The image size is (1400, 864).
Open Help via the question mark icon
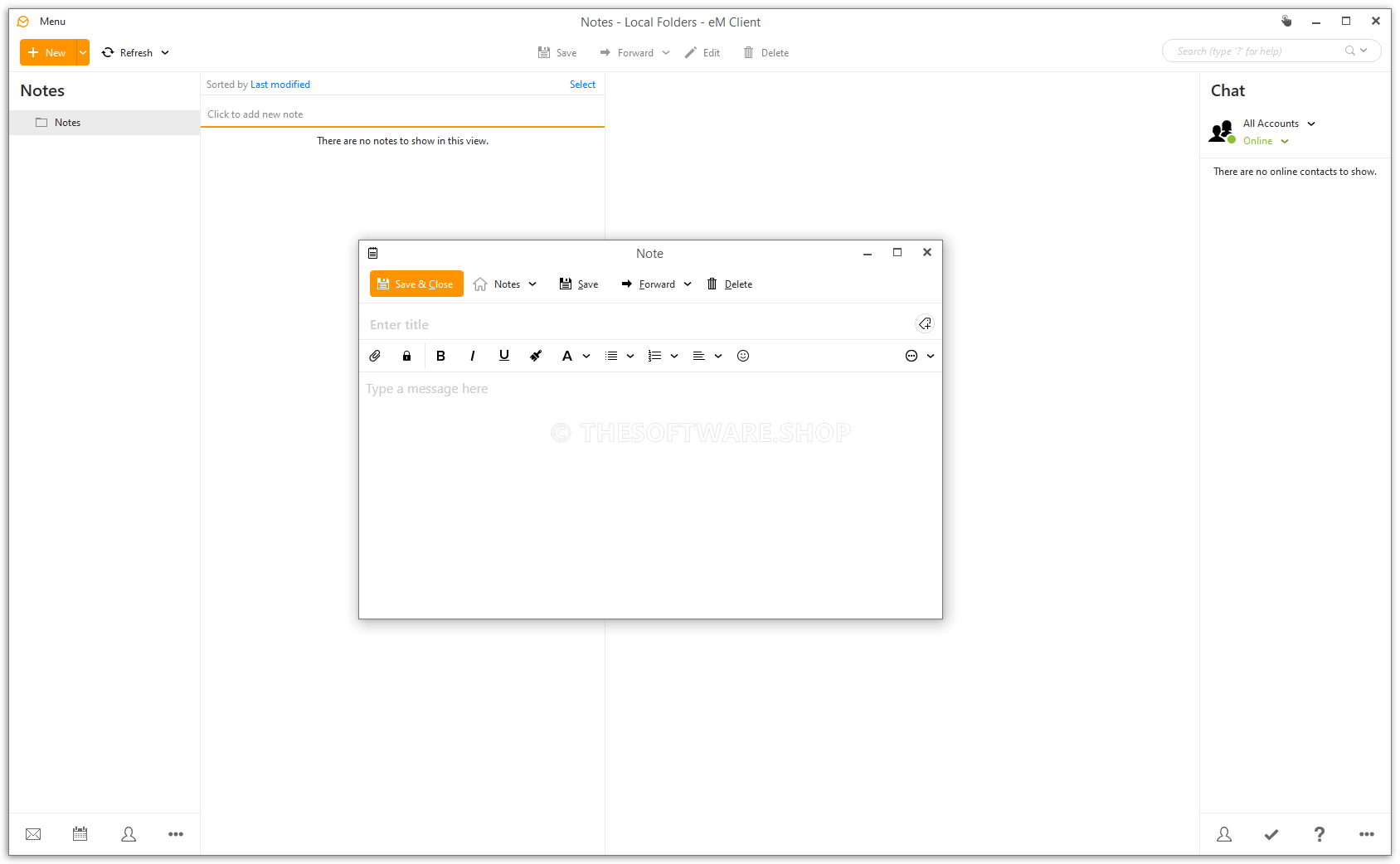1319,834
